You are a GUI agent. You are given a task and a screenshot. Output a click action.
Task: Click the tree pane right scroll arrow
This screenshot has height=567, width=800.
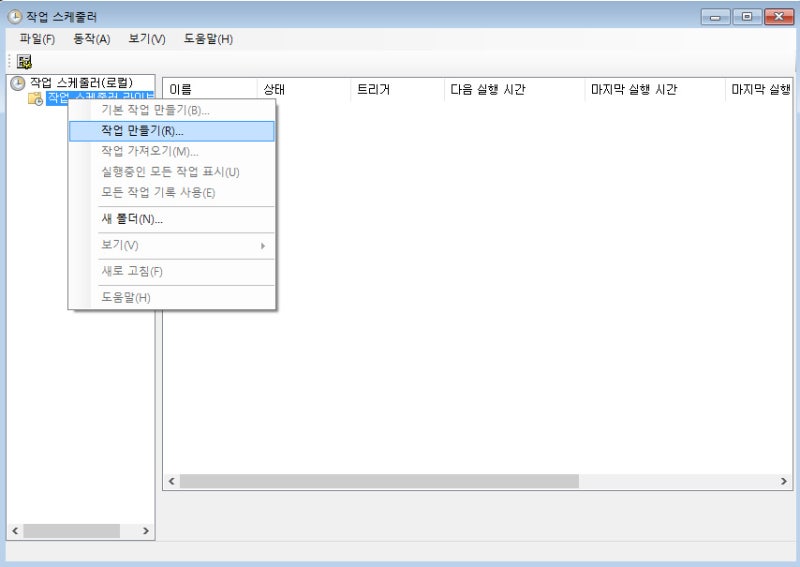coord(146,531)
